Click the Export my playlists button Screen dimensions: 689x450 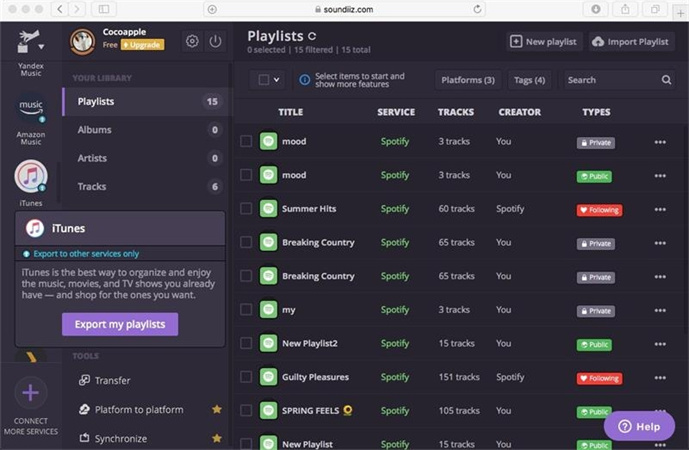click(x=120, y=324)
